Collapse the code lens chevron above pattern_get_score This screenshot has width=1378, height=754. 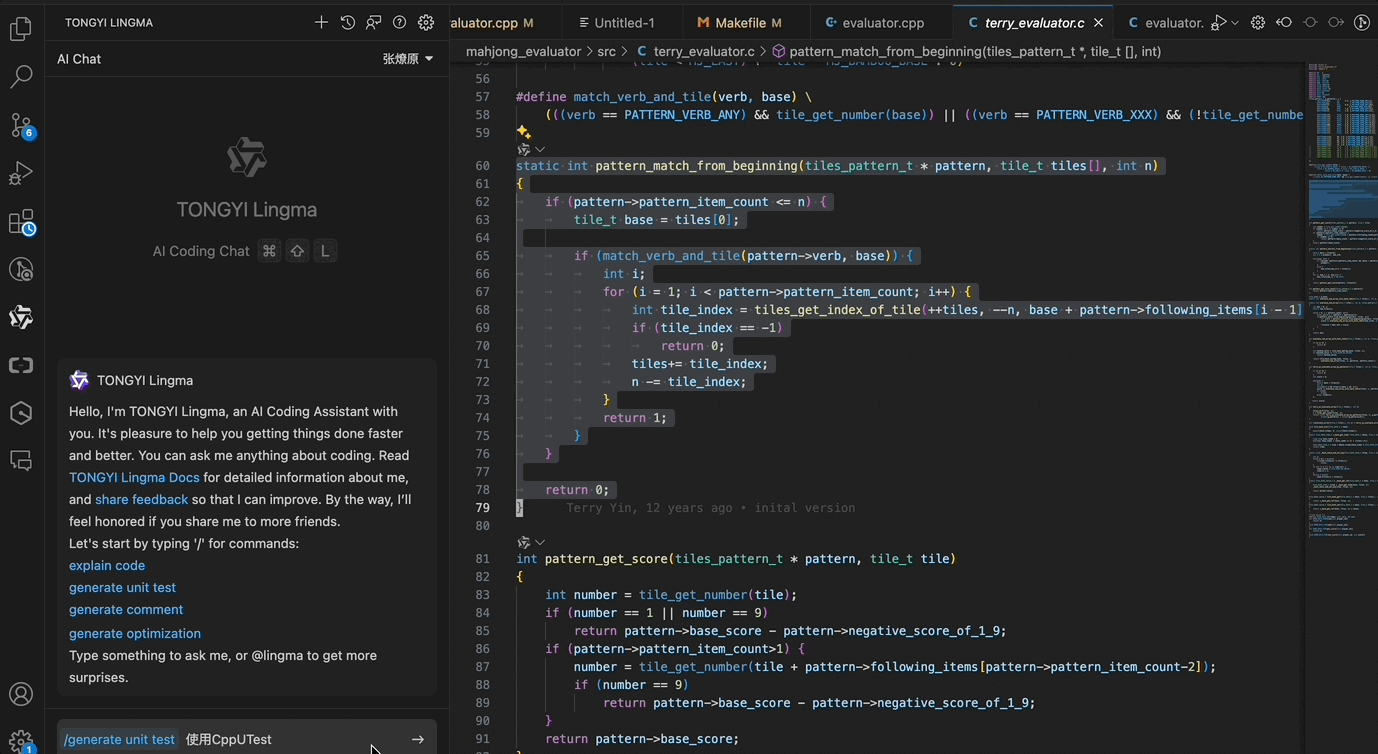540,542
